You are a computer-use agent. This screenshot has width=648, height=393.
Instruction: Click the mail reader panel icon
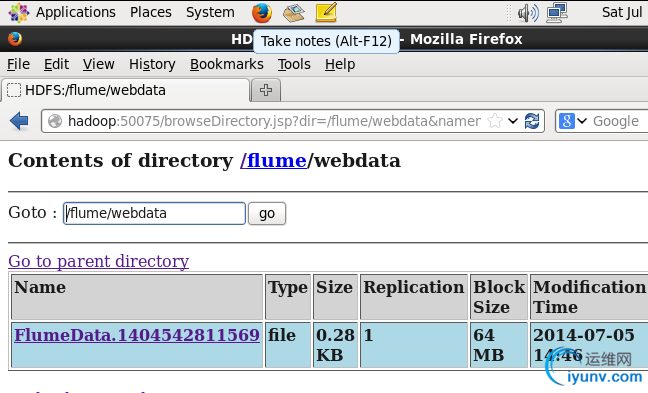294,12
